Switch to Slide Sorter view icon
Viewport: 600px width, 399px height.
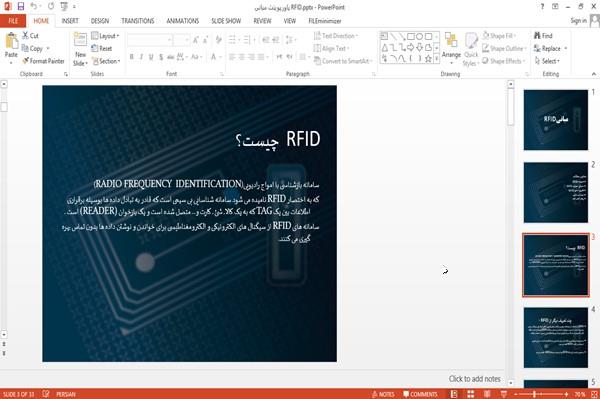[471, 394]
